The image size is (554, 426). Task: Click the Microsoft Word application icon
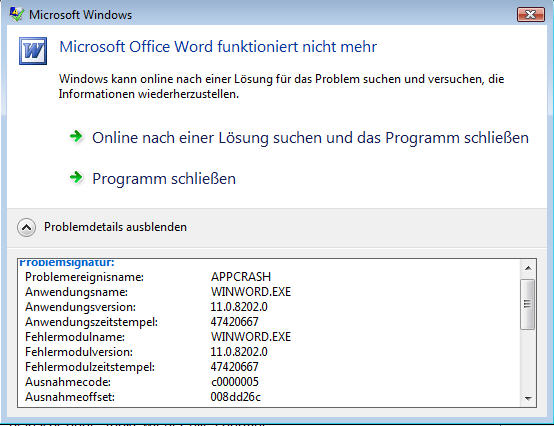point(33,51)
